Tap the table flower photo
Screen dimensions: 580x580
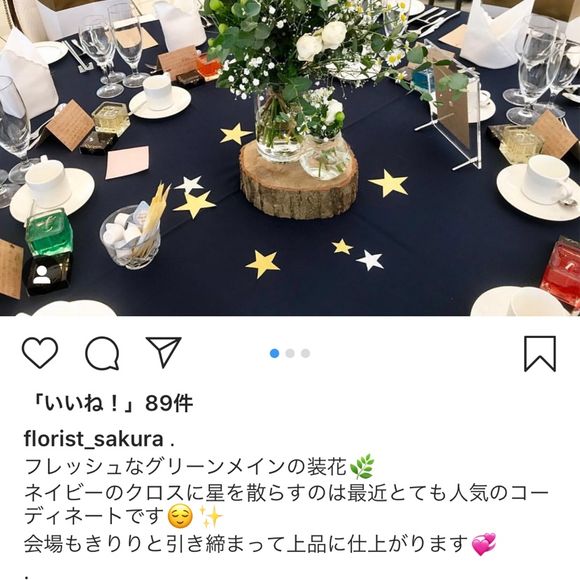290,158
